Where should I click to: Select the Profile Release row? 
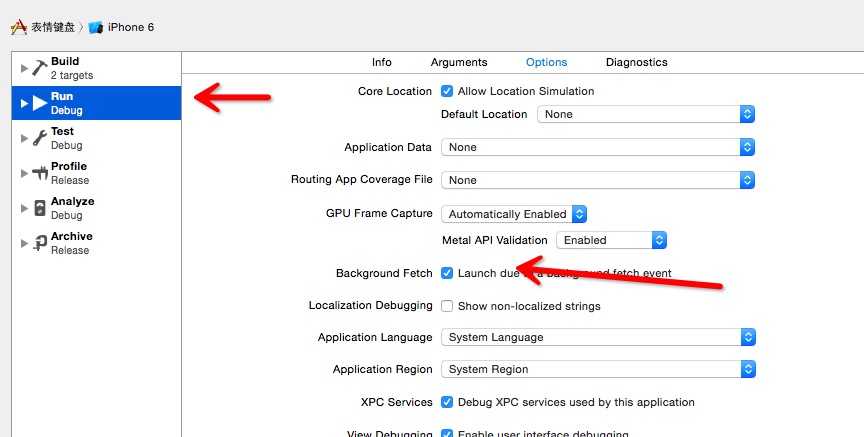(x=96, y=173)
